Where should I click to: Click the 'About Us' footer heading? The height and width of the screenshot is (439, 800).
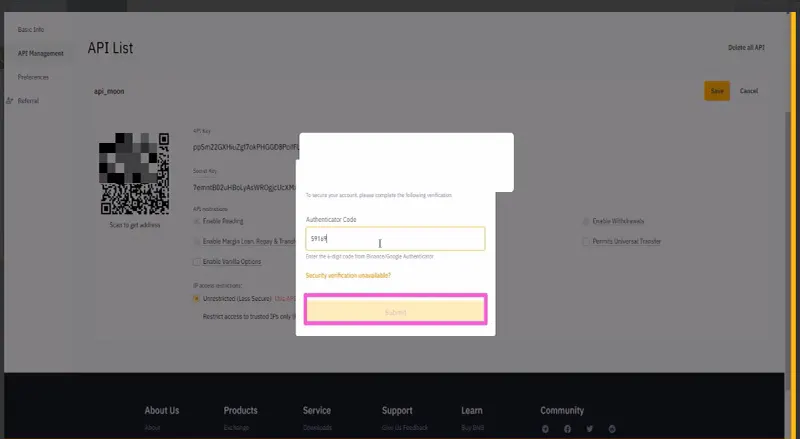(x=162, y=410)
